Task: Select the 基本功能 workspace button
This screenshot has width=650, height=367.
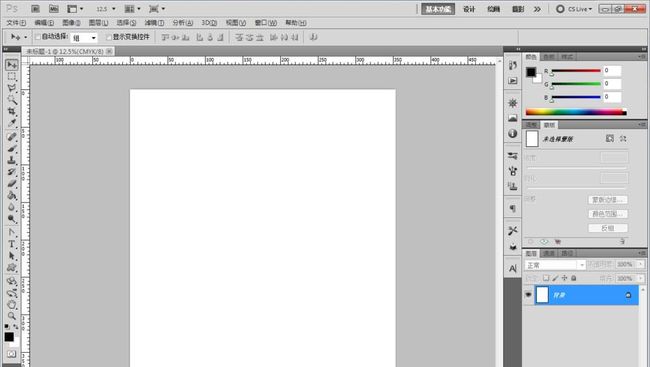Action: (438, 9)
